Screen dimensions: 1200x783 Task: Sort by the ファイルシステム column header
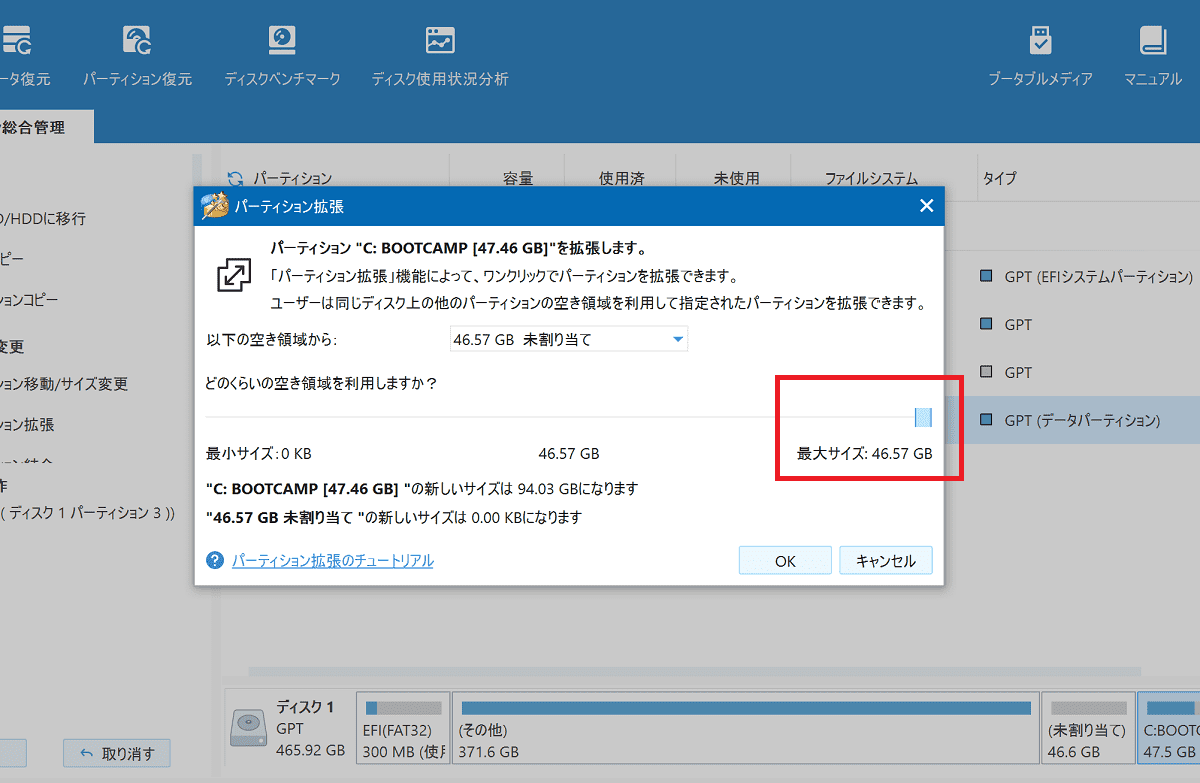(x=871, y=179)
